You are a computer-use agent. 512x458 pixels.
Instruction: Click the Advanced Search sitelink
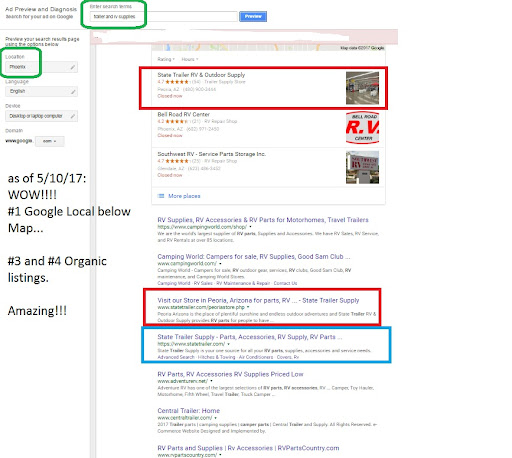[176, 357]
